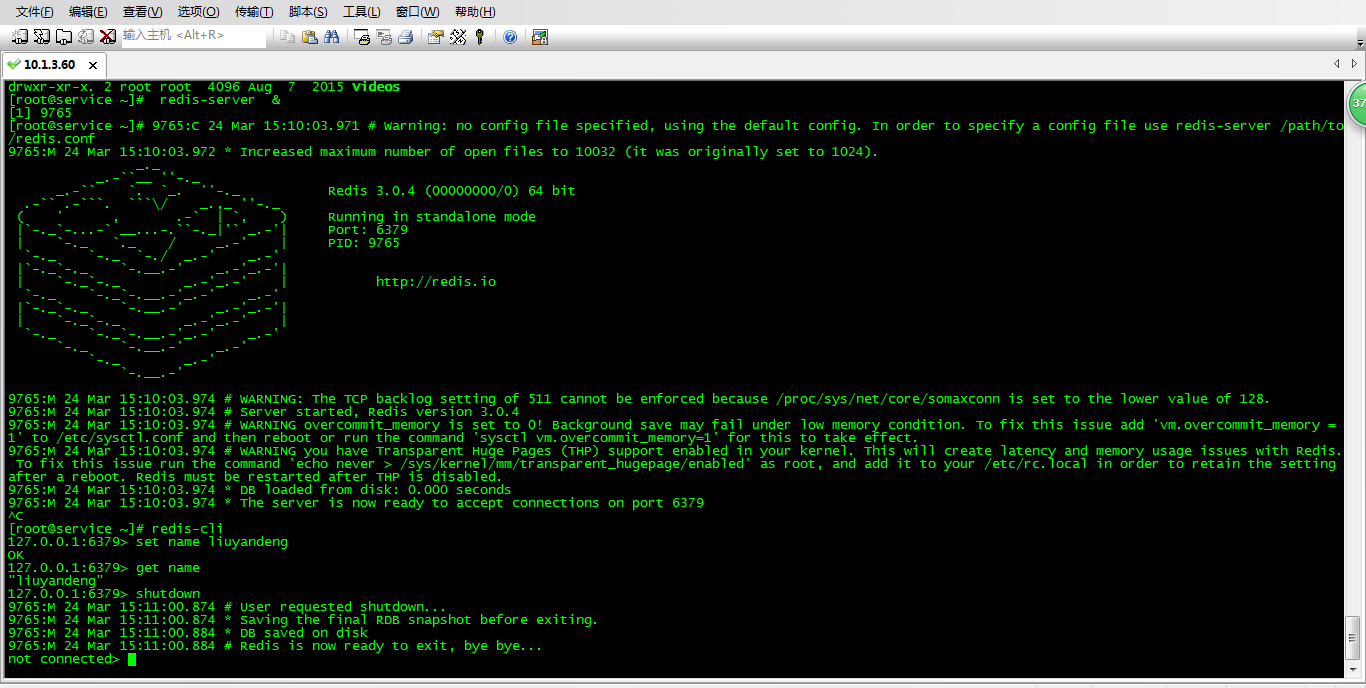Click the Print Selection icon
The width and height of the screenshot is (1366, 688).
coord(384,37)
